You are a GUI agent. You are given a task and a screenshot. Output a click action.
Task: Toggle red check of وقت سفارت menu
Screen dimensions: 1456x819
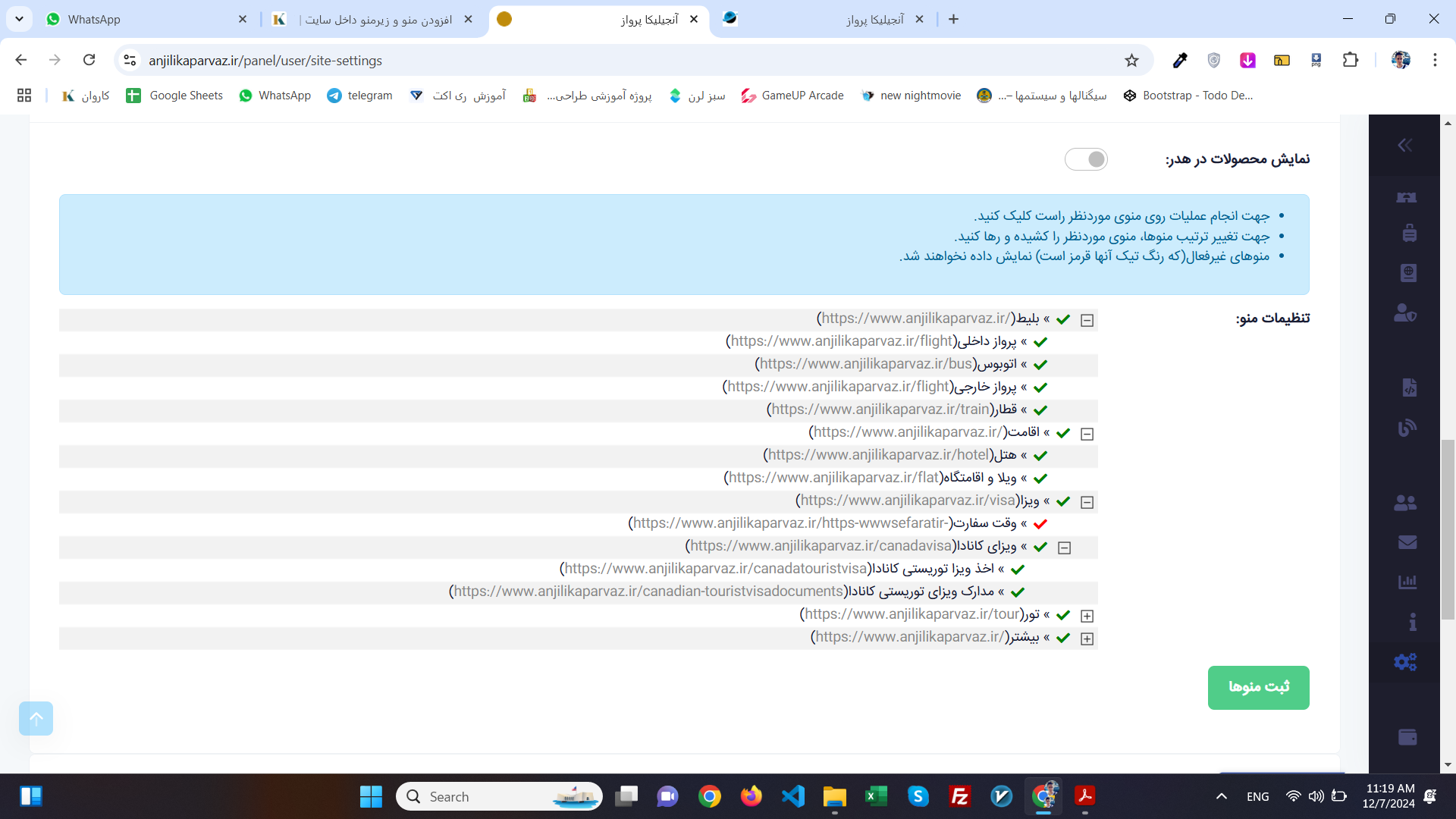click(1040, 524)
